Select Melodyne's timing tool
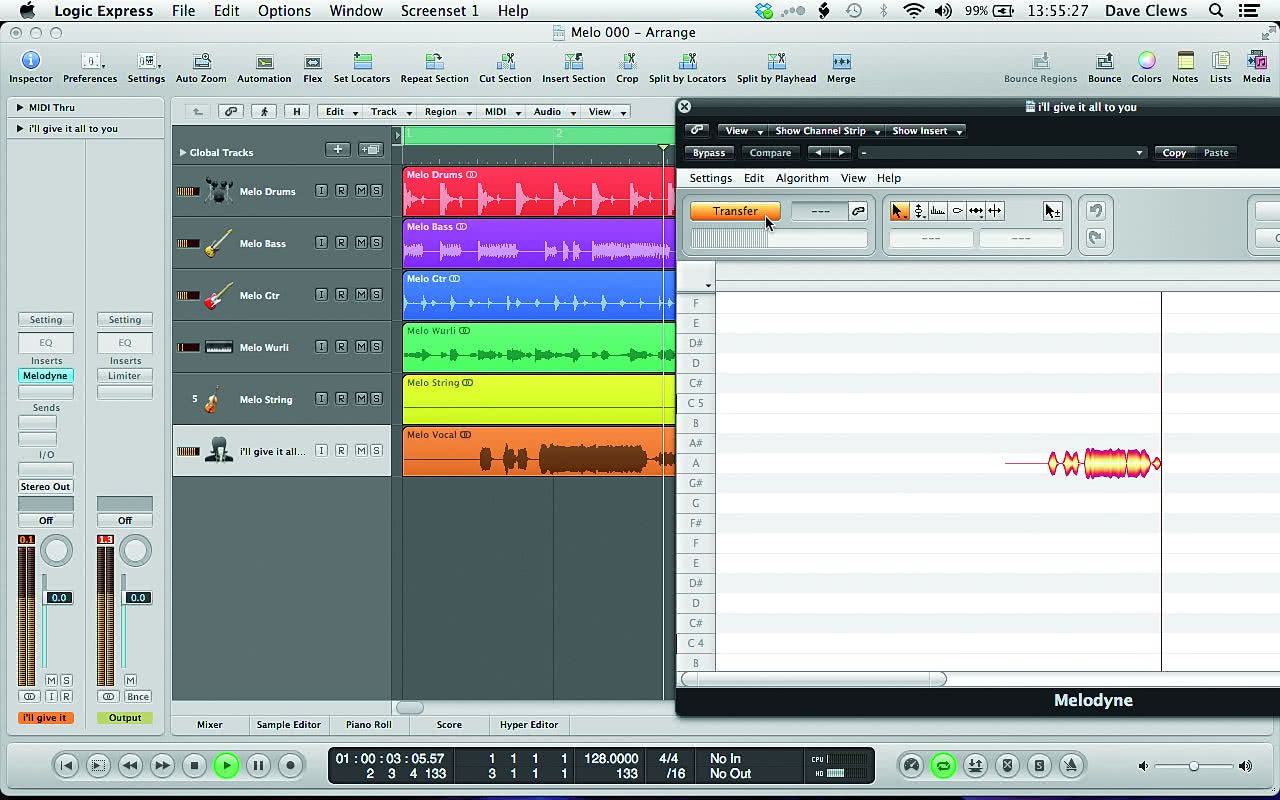This screenshot has height=800, width=1280. coord(976,211)
